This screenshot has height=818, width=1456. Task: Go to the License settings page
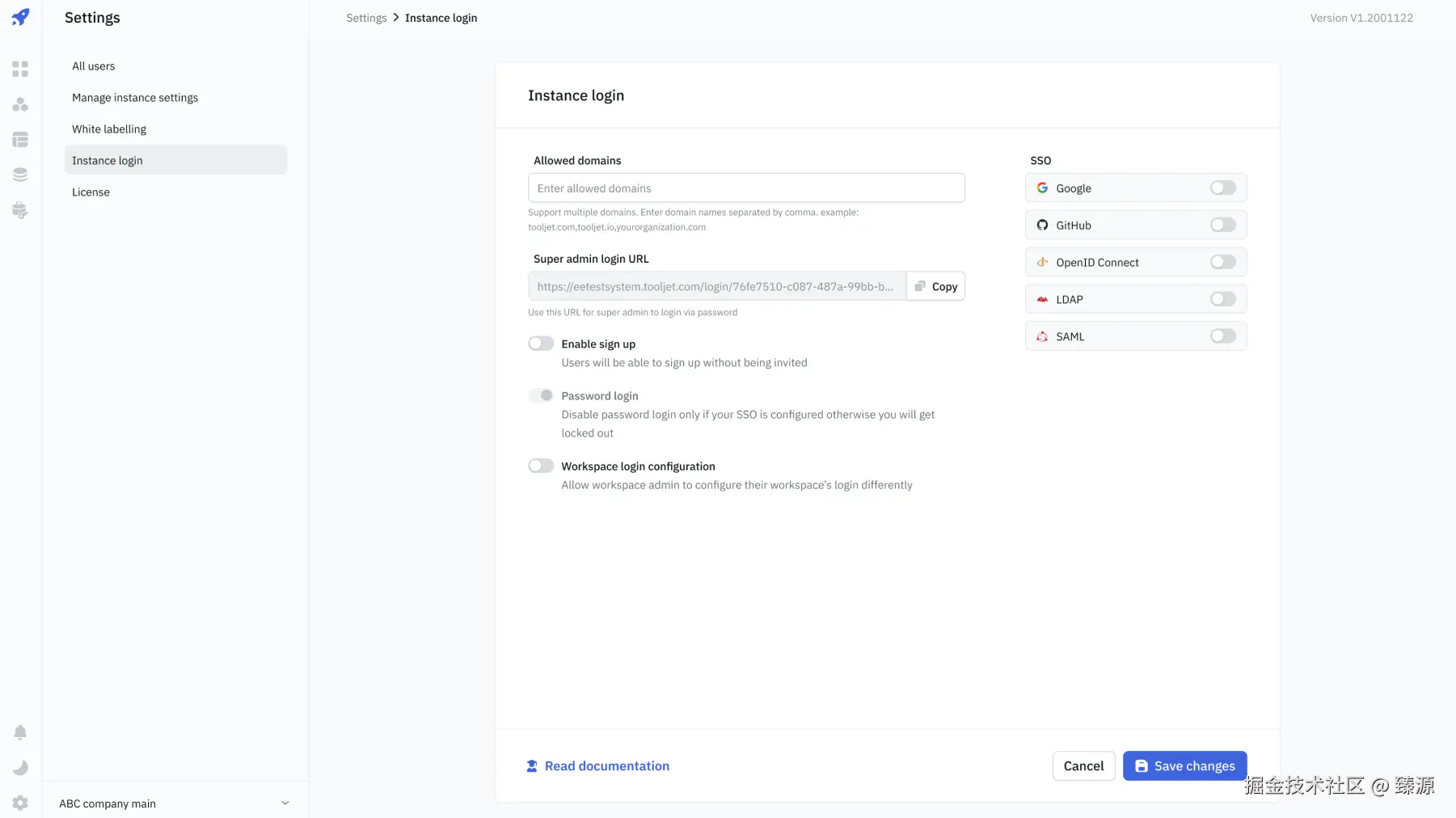tap(91, 192)
